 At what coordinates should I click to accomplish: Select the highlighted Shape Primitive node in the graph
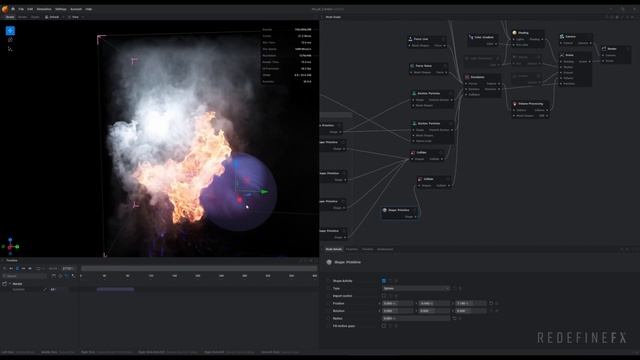click(x=399, y=213)
